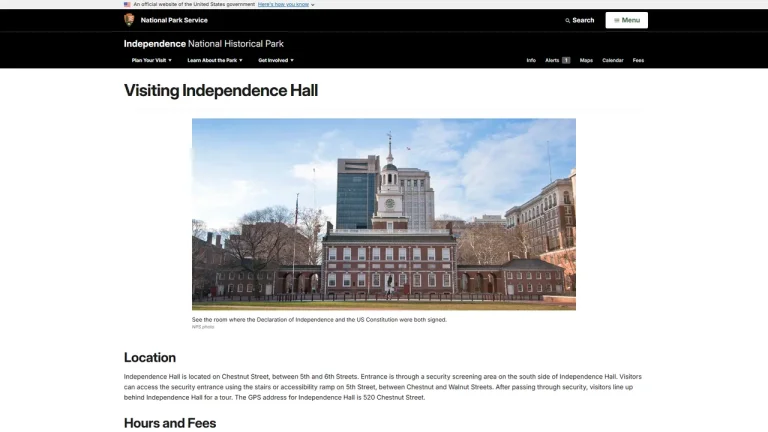This screenshot has height=432, width=768.
Task: Click the Location paragraph mentioning Chestnut Street
Action: (383, 387)
